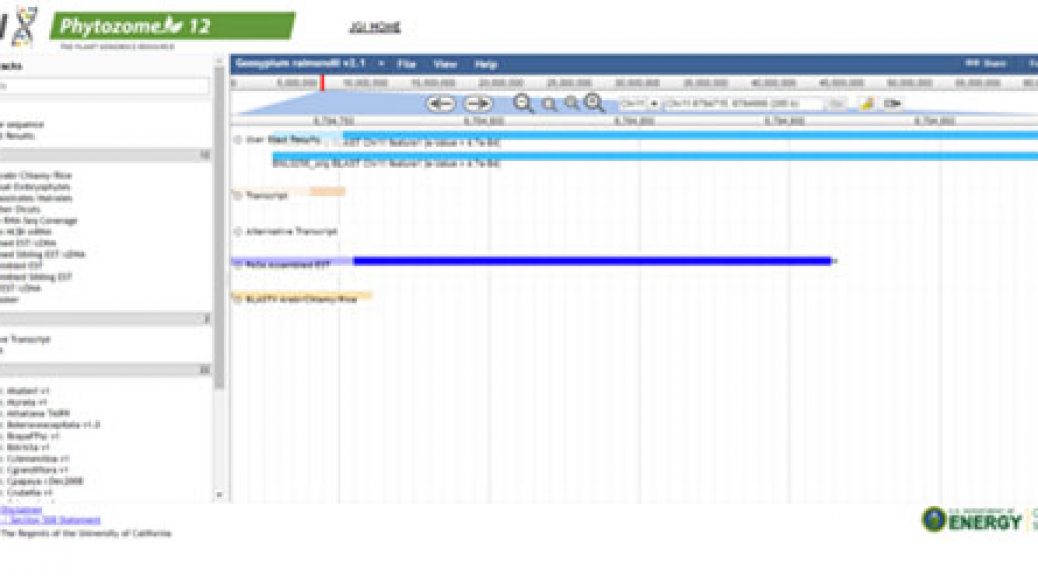
Task: Open the genome selector dropdown arrow
Action: [x=381, y=64]
